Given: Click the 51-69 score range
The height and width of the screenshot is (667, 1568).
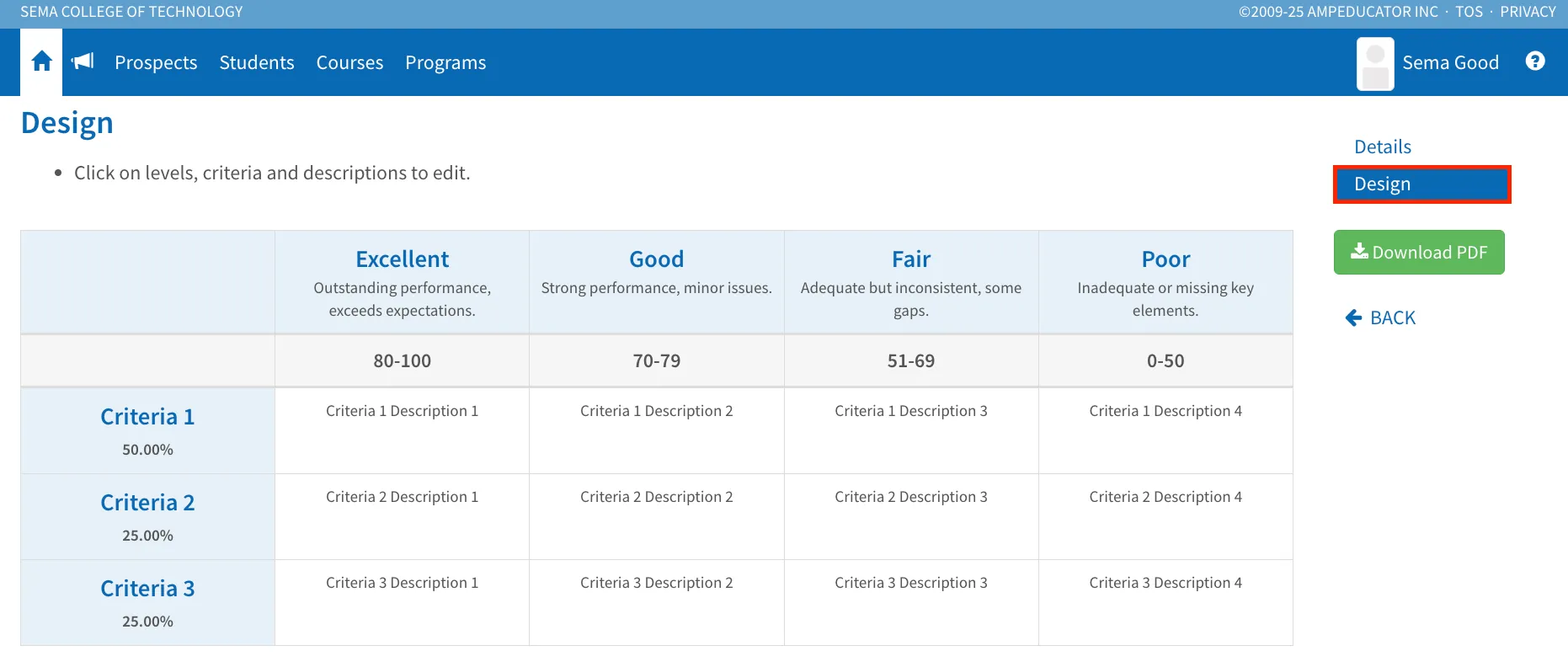Looking at the screenshot, I should [x=911, y=360].
